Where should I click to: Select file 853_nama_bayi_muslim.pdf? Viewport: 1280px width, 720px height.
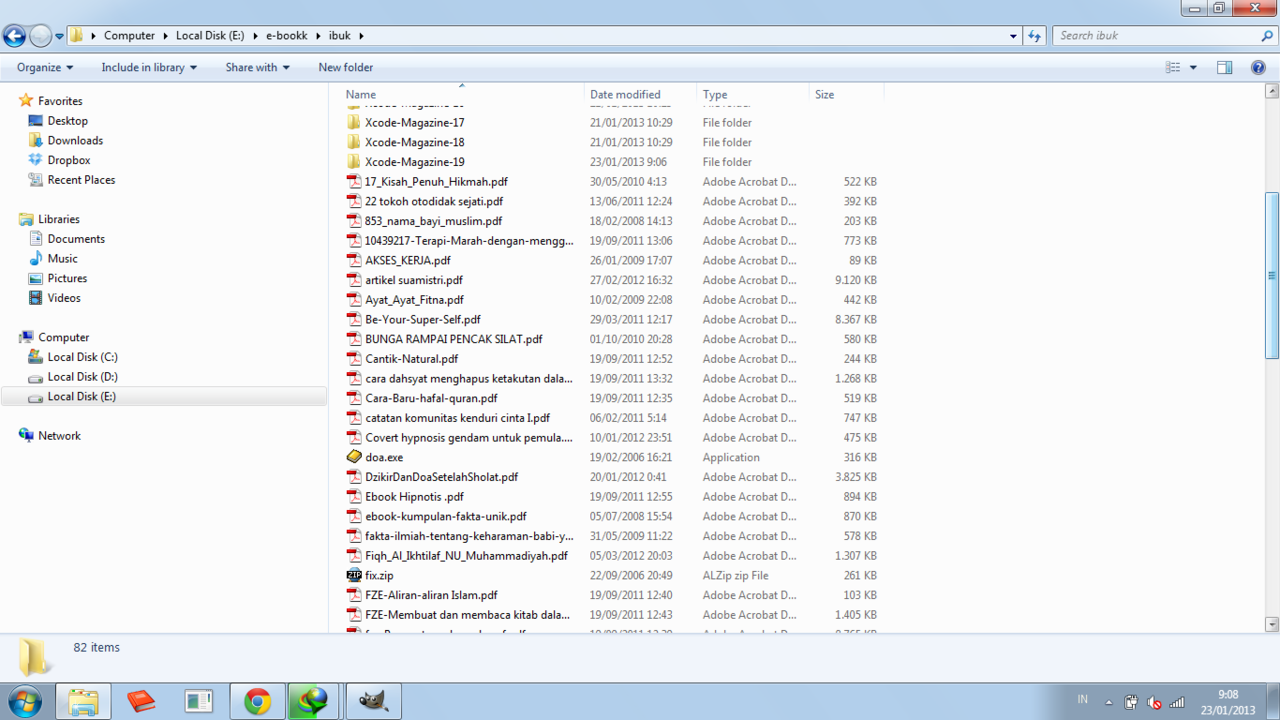click(x=433, y=221)
